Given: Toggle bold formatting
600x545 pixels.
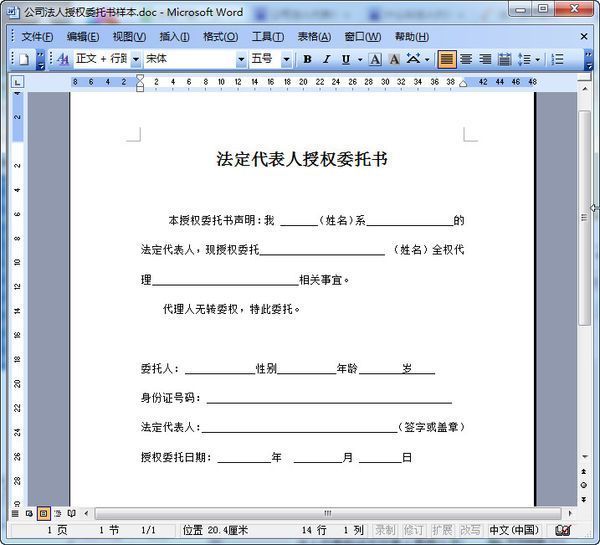Looking at the screenshot, I should 307,59.
